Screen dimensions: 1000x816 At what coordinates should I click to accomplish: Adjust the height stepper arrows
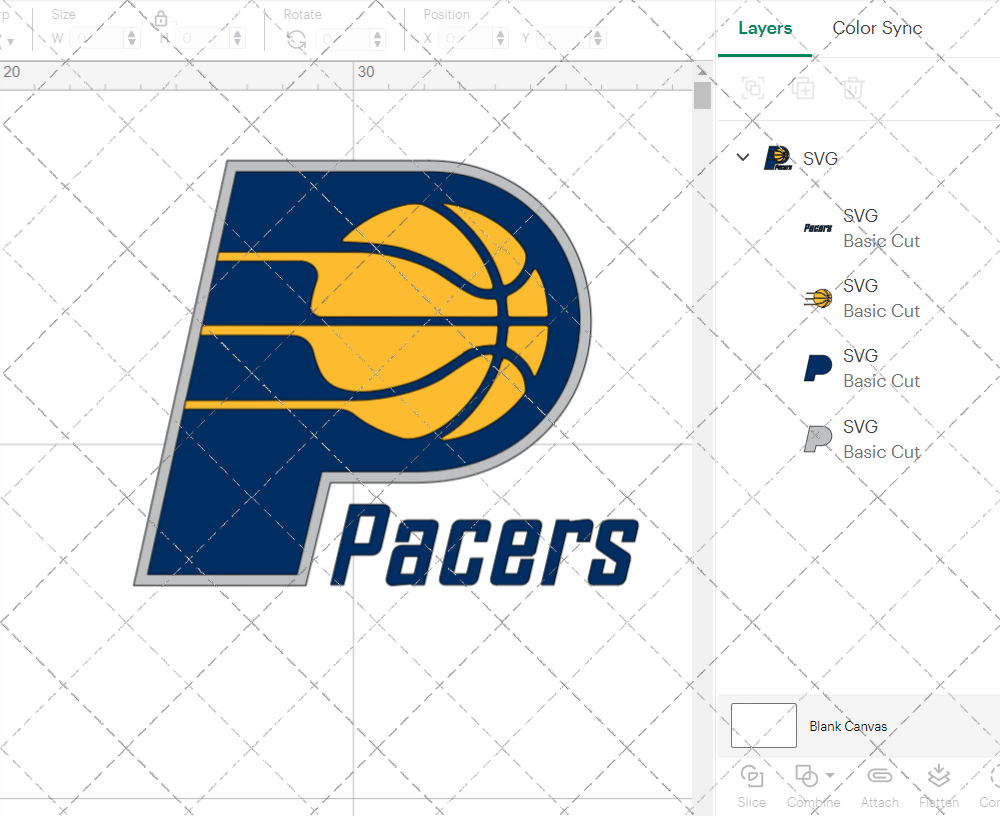238,38
